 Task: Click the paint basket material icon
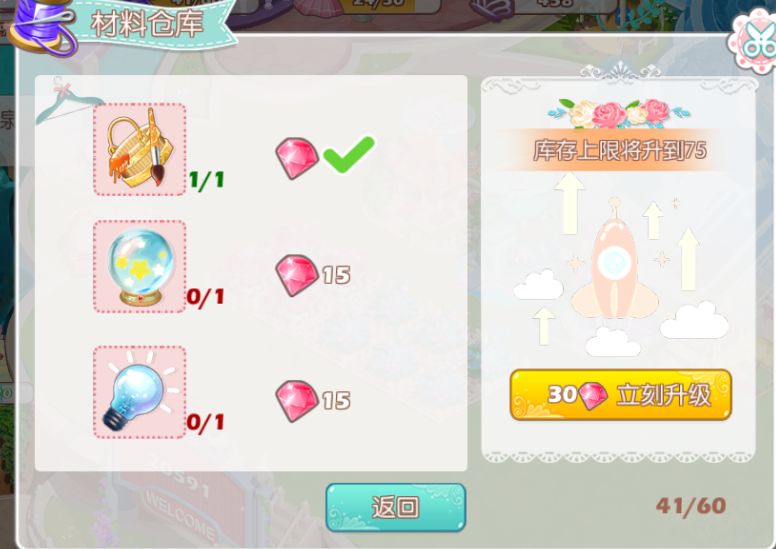coord(140,149)
